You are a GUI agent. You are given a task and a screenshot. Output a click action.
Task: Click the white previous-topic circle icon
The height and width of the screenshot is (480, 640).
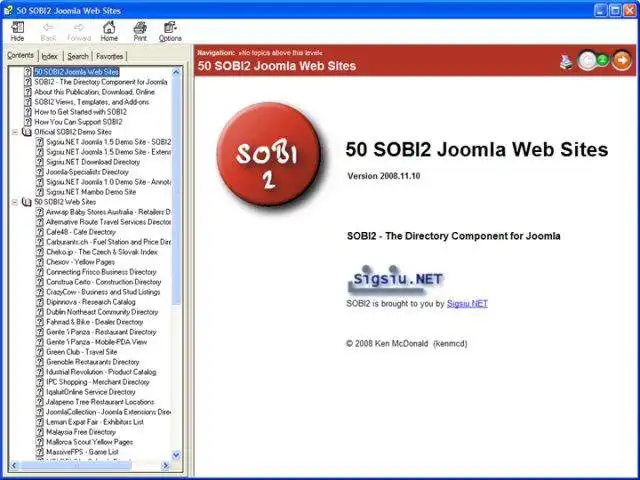click(x=587, y=61)
